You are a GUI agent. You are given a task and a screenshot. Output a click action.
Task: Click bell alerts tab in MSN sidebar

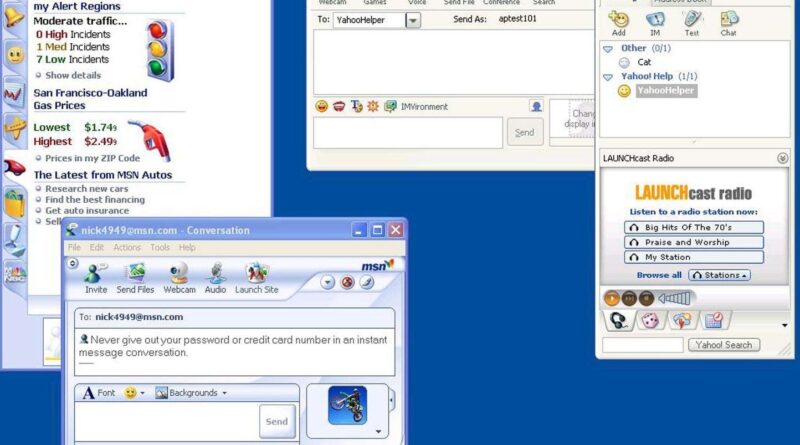(14, 18)
